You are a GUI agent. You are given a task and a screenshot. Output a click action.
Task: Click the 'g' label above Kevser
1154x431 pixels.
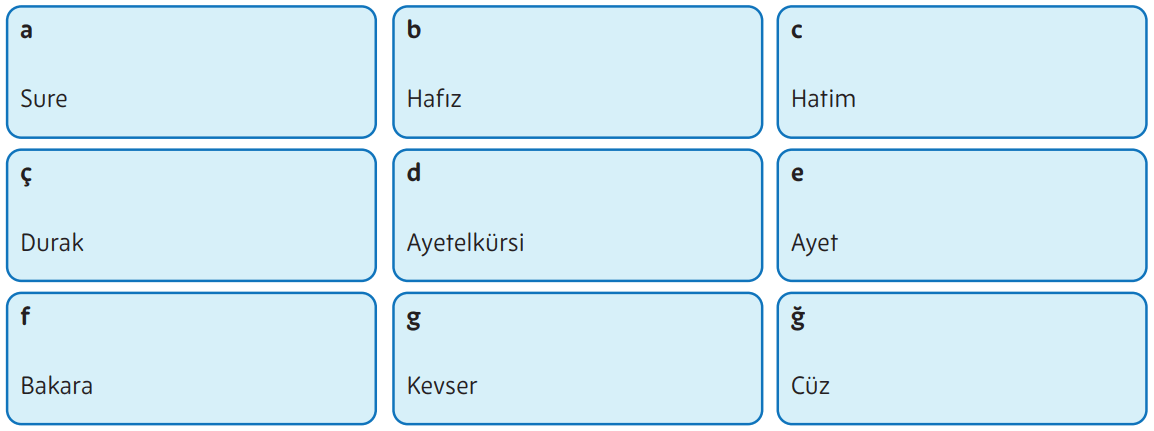(x=414, y=319)
